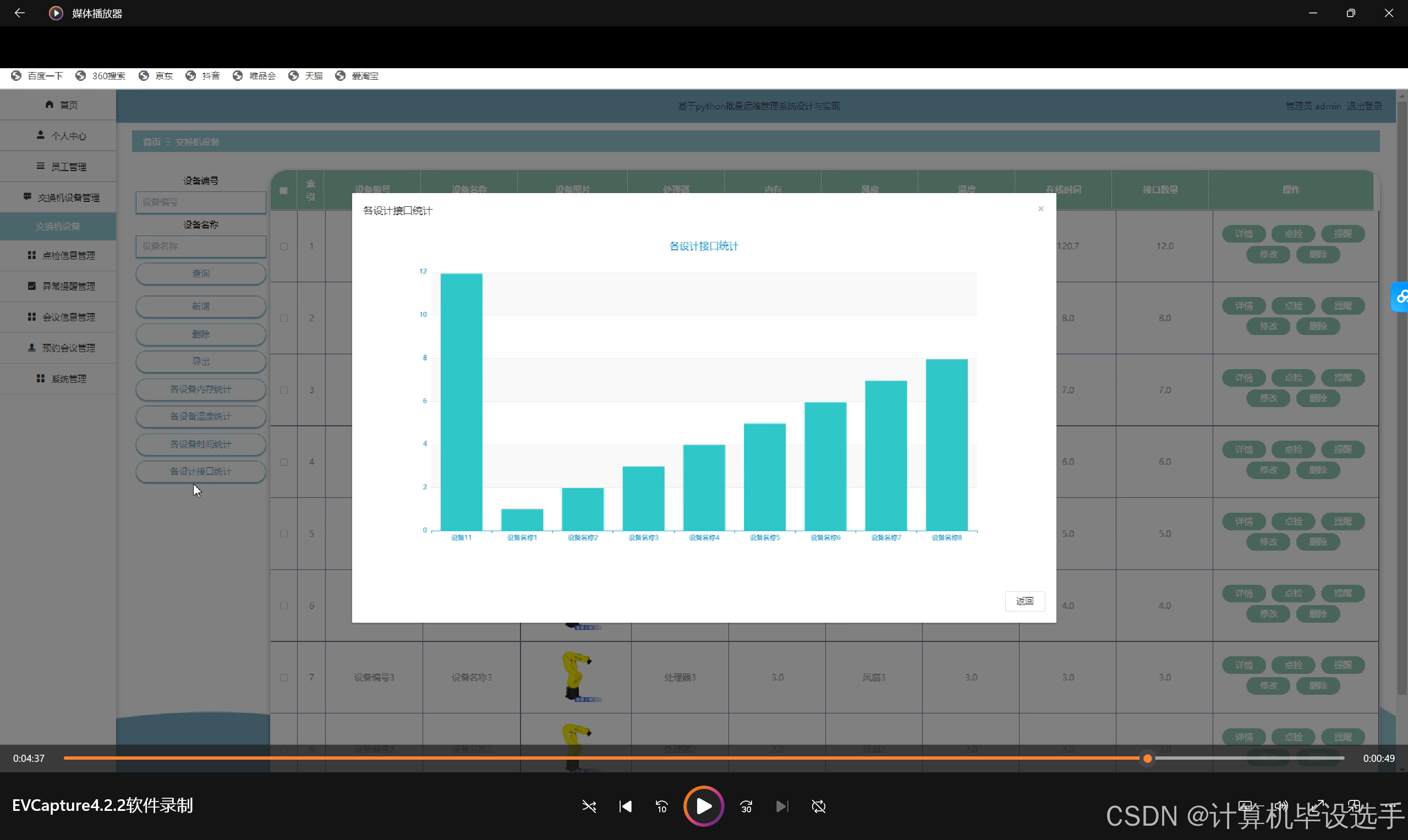1408x840 pixels.
Task: Tick the checkbox for table row 7
Action: coord(284,678)
